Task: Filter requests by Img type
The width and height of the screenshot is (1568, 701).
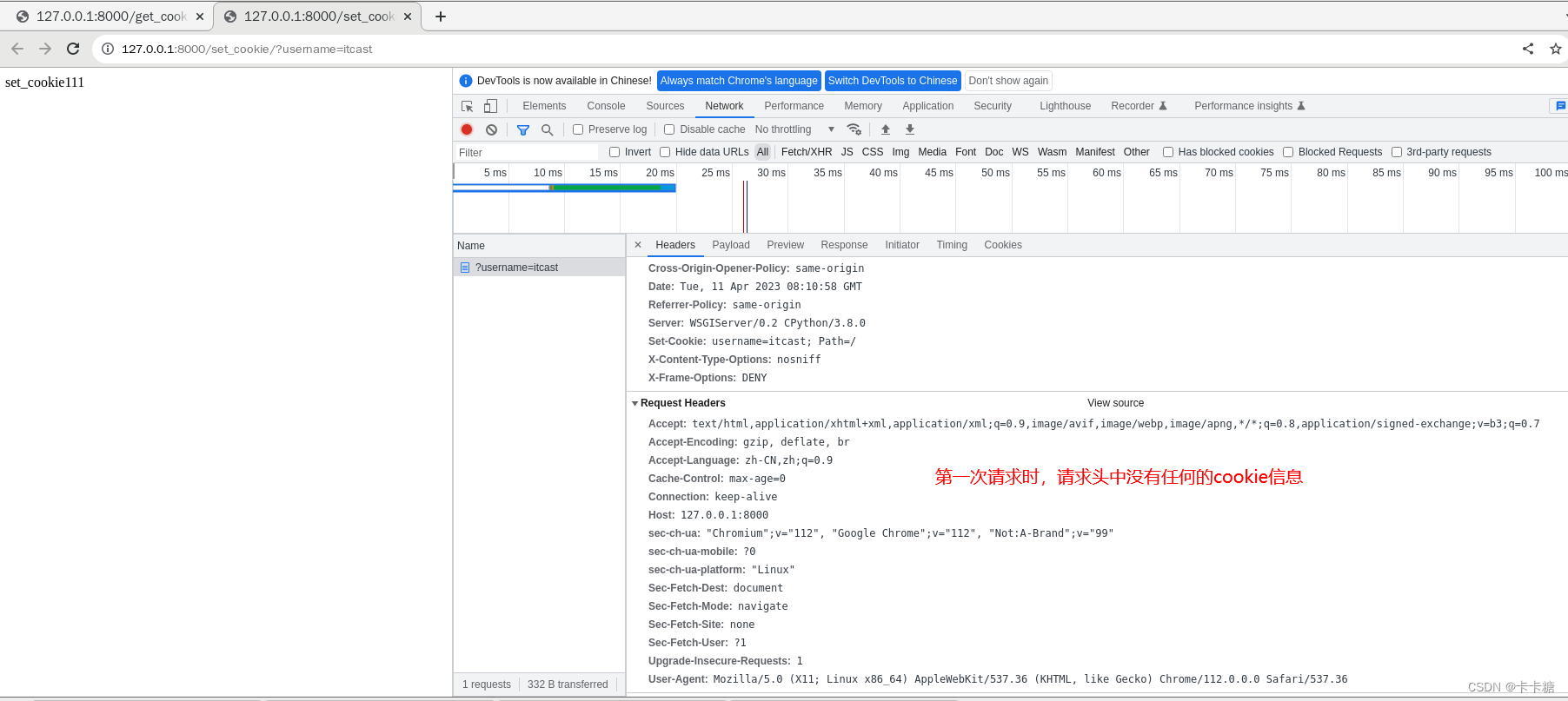Action: (x=900, y=152)
